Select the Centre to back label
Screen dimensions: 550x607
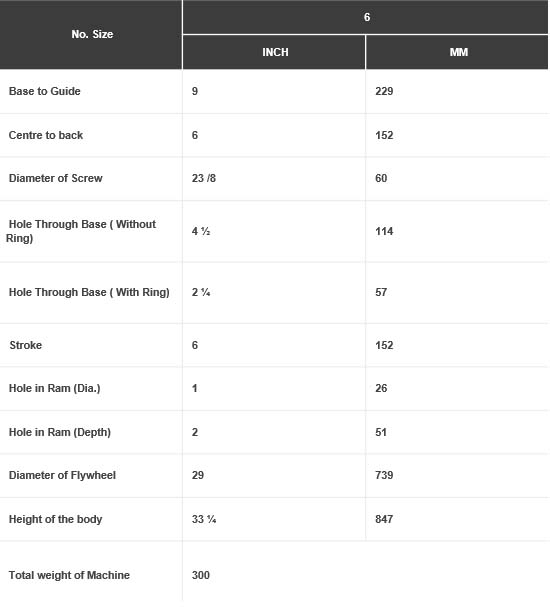click(46, 135)
